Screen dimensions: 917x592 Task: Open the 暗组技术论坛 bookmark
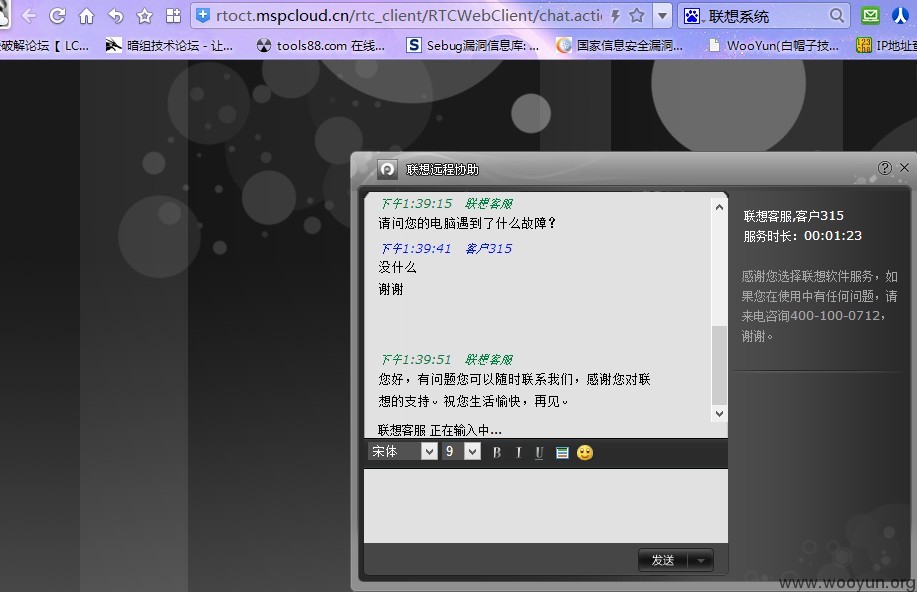tap(169, 45)
